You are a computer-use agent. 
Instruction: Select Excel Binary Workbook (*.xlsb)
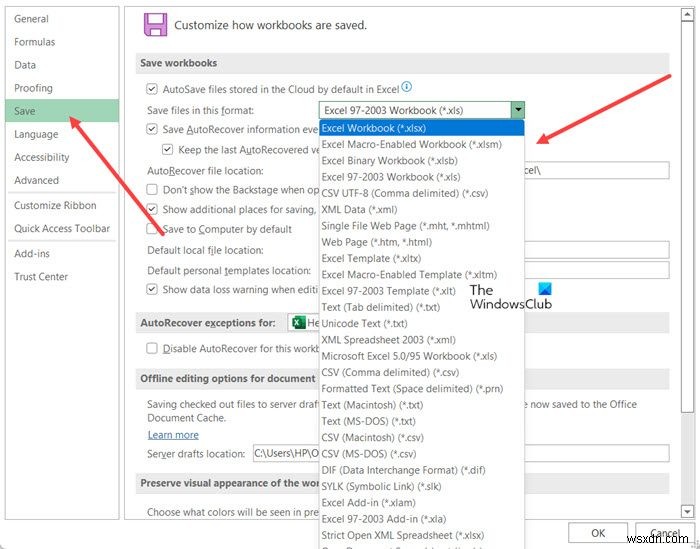(x=422, y=161)
